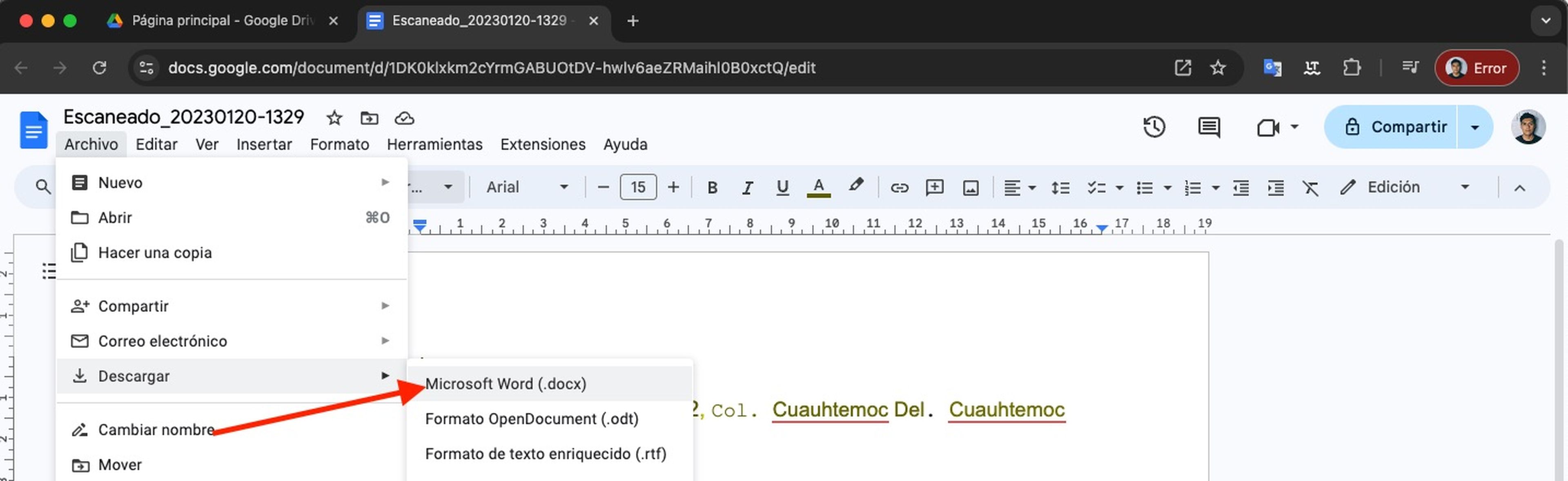Open the Insertar menu
1568x481 pixels.
tap(264, 144)
